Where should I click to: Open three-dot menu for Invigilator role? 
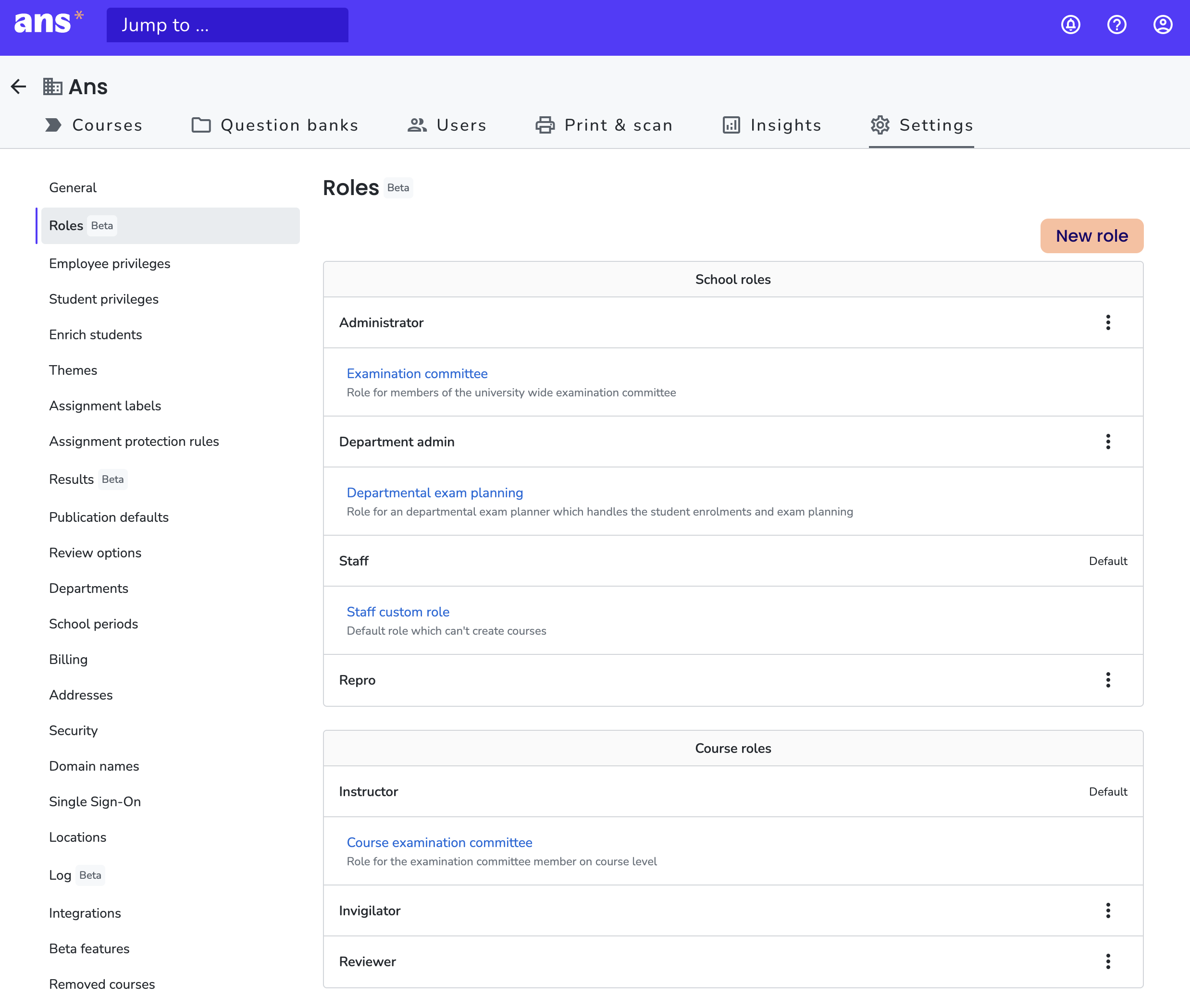click(1108, 911)
